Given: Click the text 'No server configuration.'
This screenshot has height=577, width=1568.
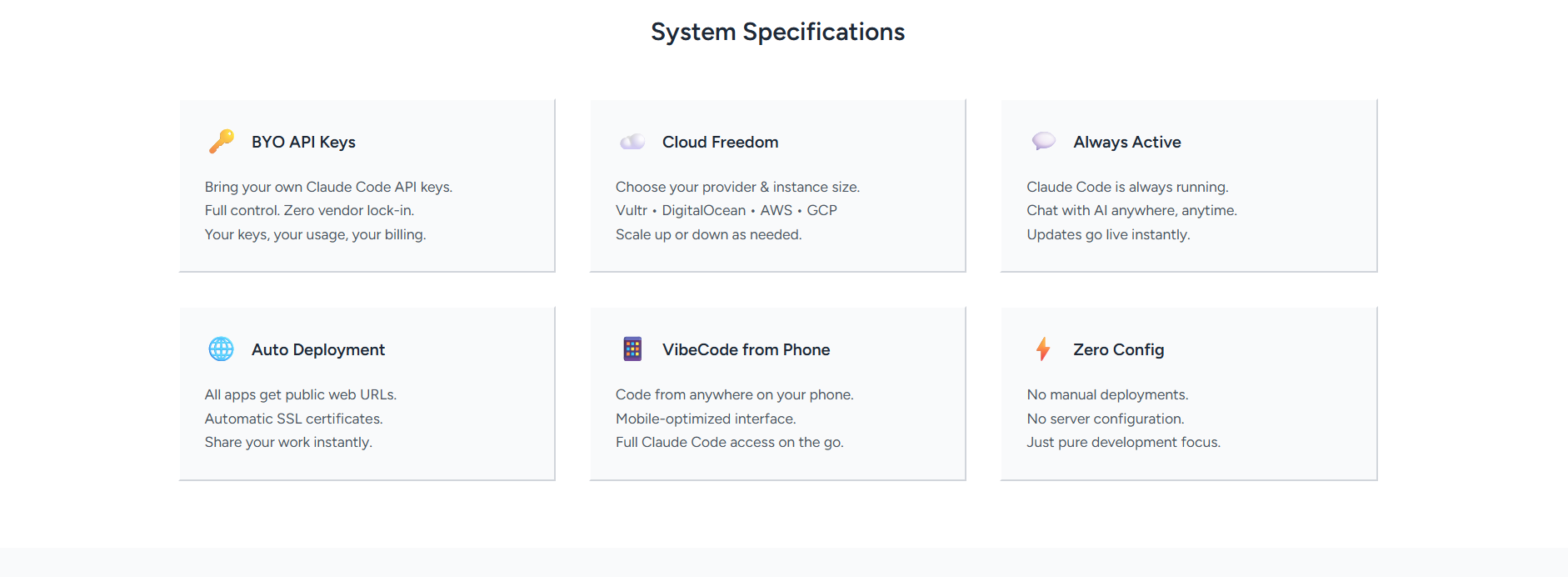Looking at the screenshot, I should coord(1105,419).
